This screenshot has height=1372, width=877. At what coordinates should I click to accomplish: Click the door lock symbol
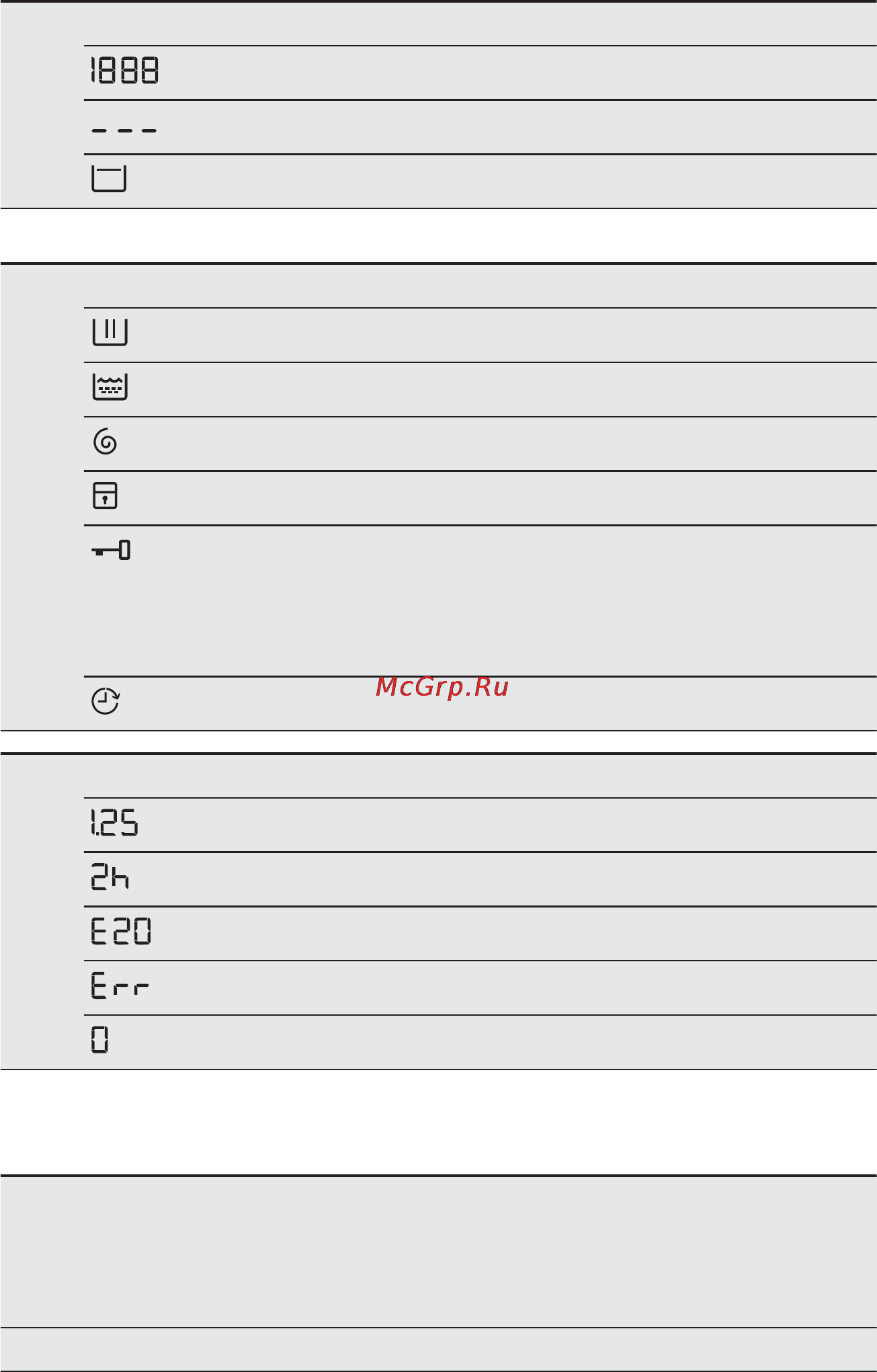coord(105,495)
